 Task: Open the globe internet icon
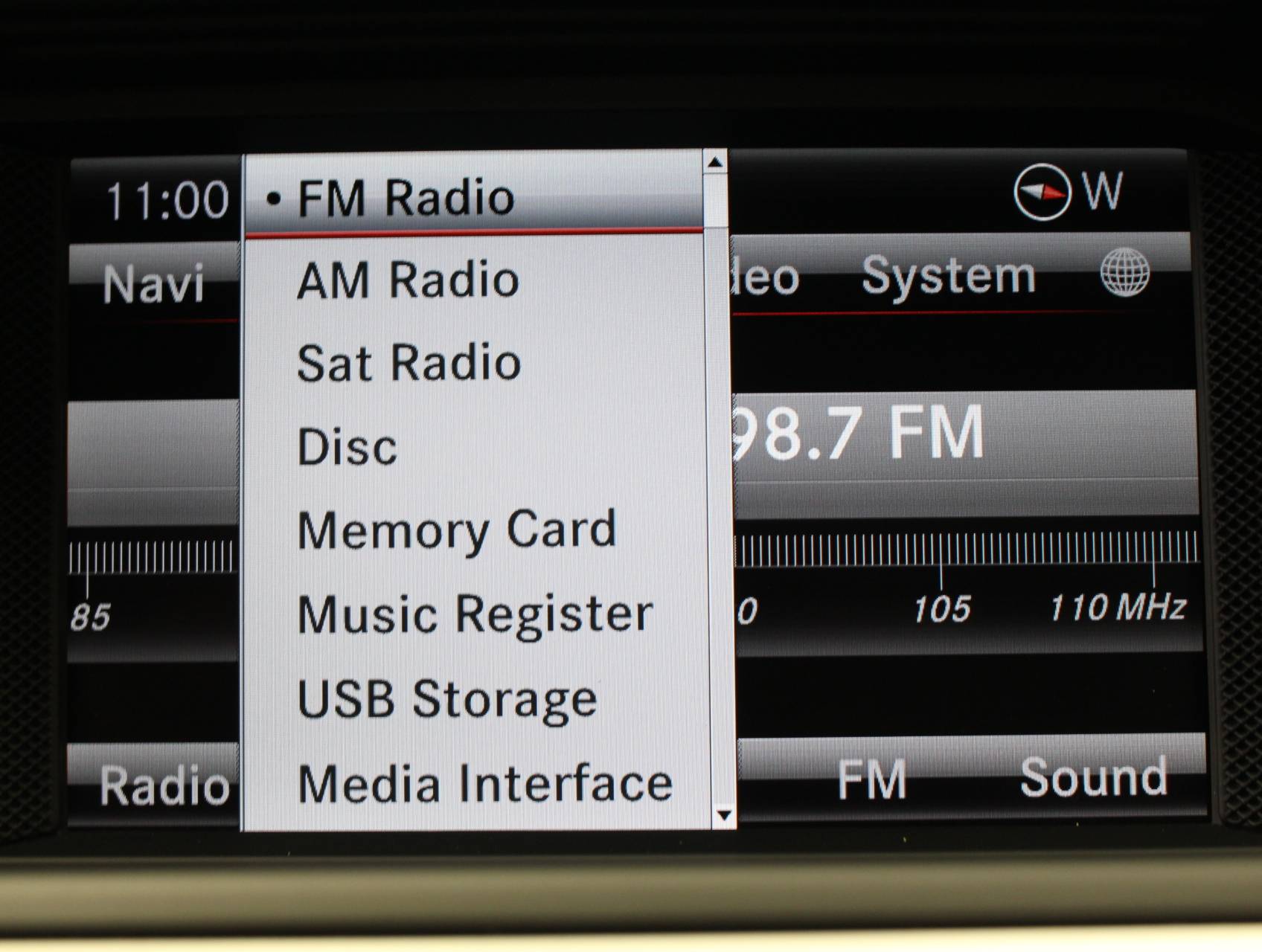tap(1124, 273)
